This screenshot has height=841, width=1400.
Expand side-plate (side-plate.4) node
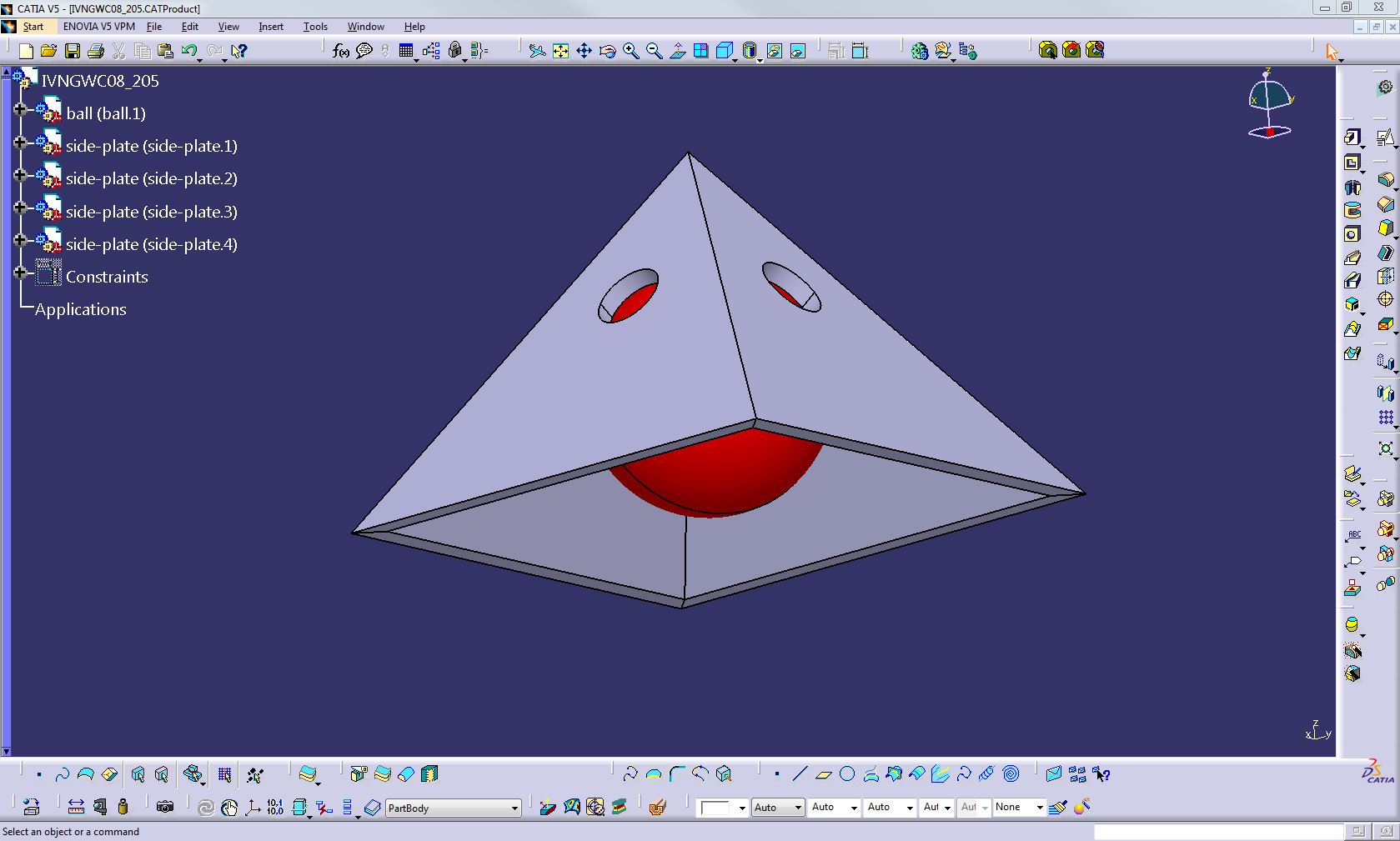click(x=20, y=241)
